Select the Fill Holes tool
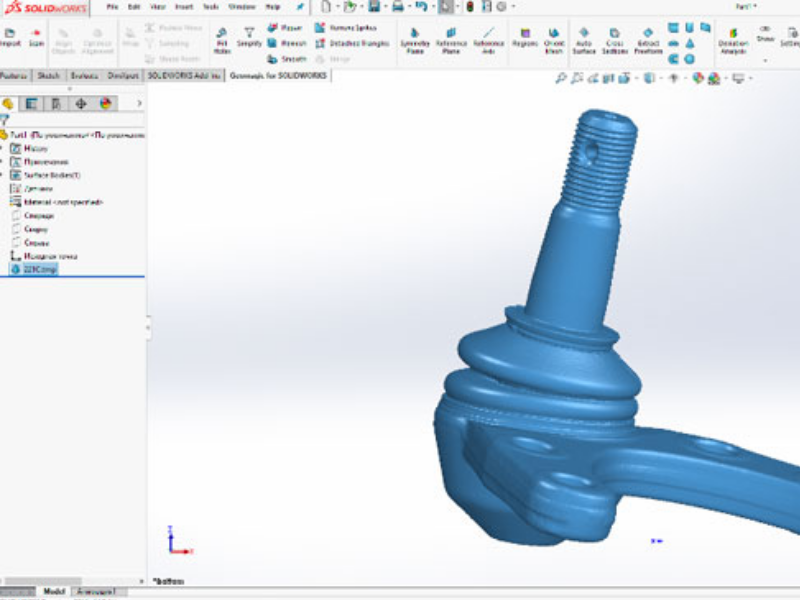Image resolution: width=800 pixels, height=600 pixels. (221, 38)
